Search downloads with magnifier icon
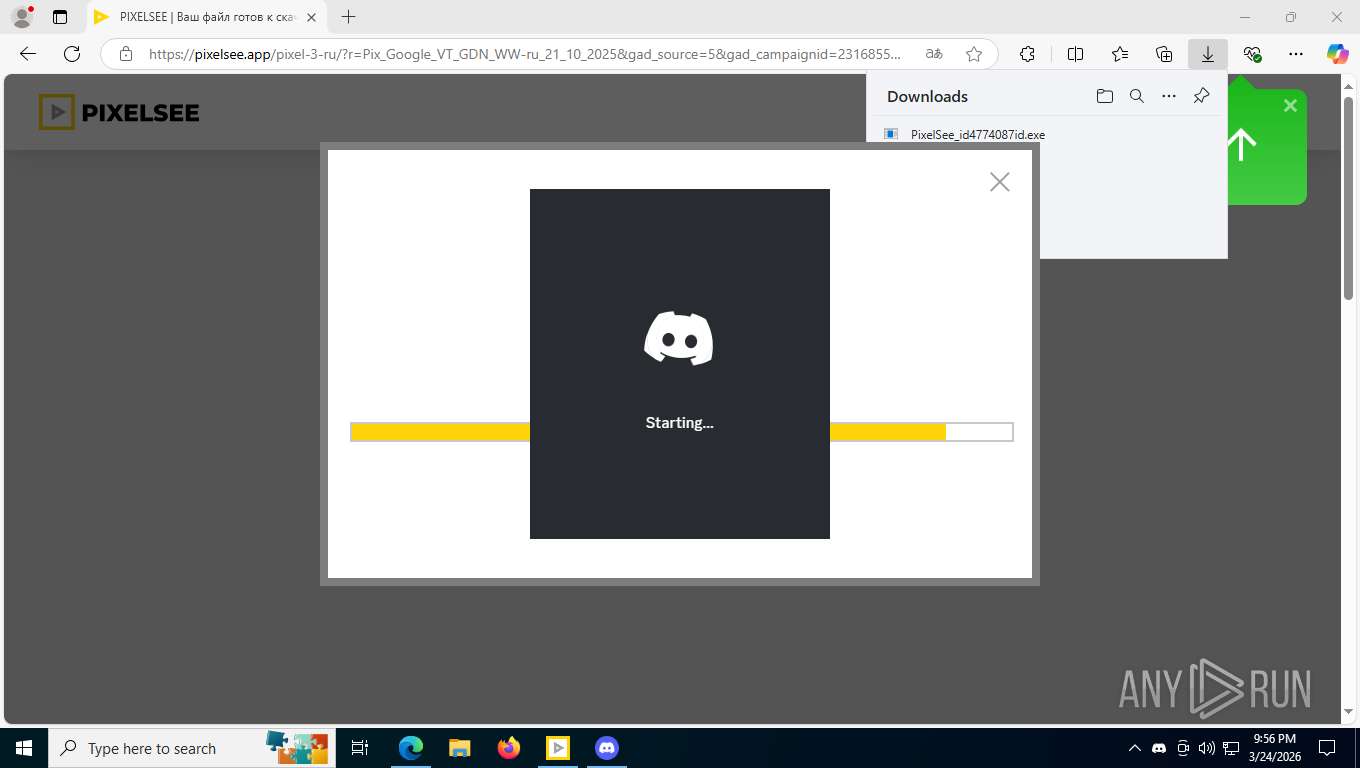Image resolution: width=1360 pixels, height=768 pixels. click(1137, 96)
